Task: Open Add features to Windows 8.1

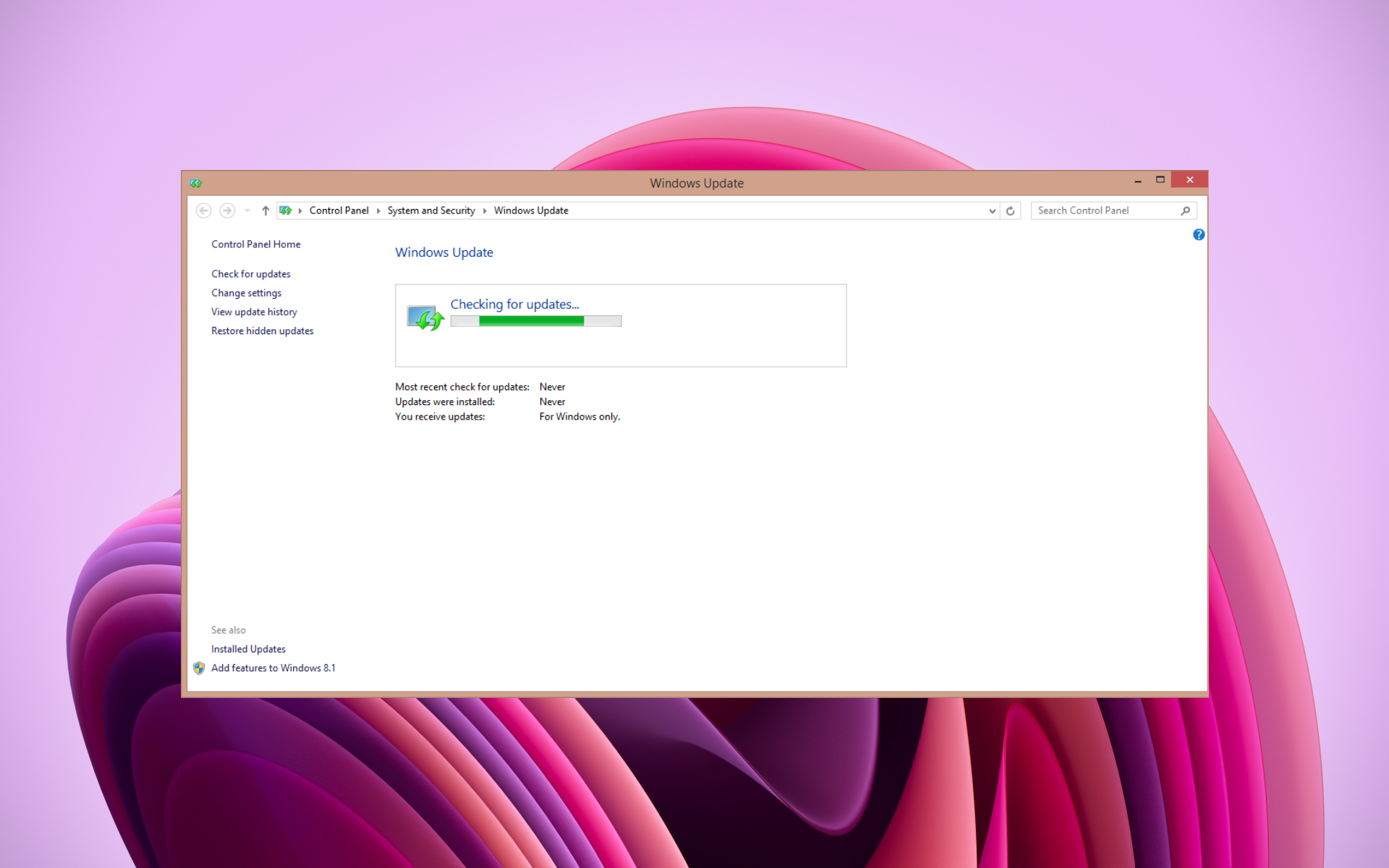Action: [x=273, y=668]
